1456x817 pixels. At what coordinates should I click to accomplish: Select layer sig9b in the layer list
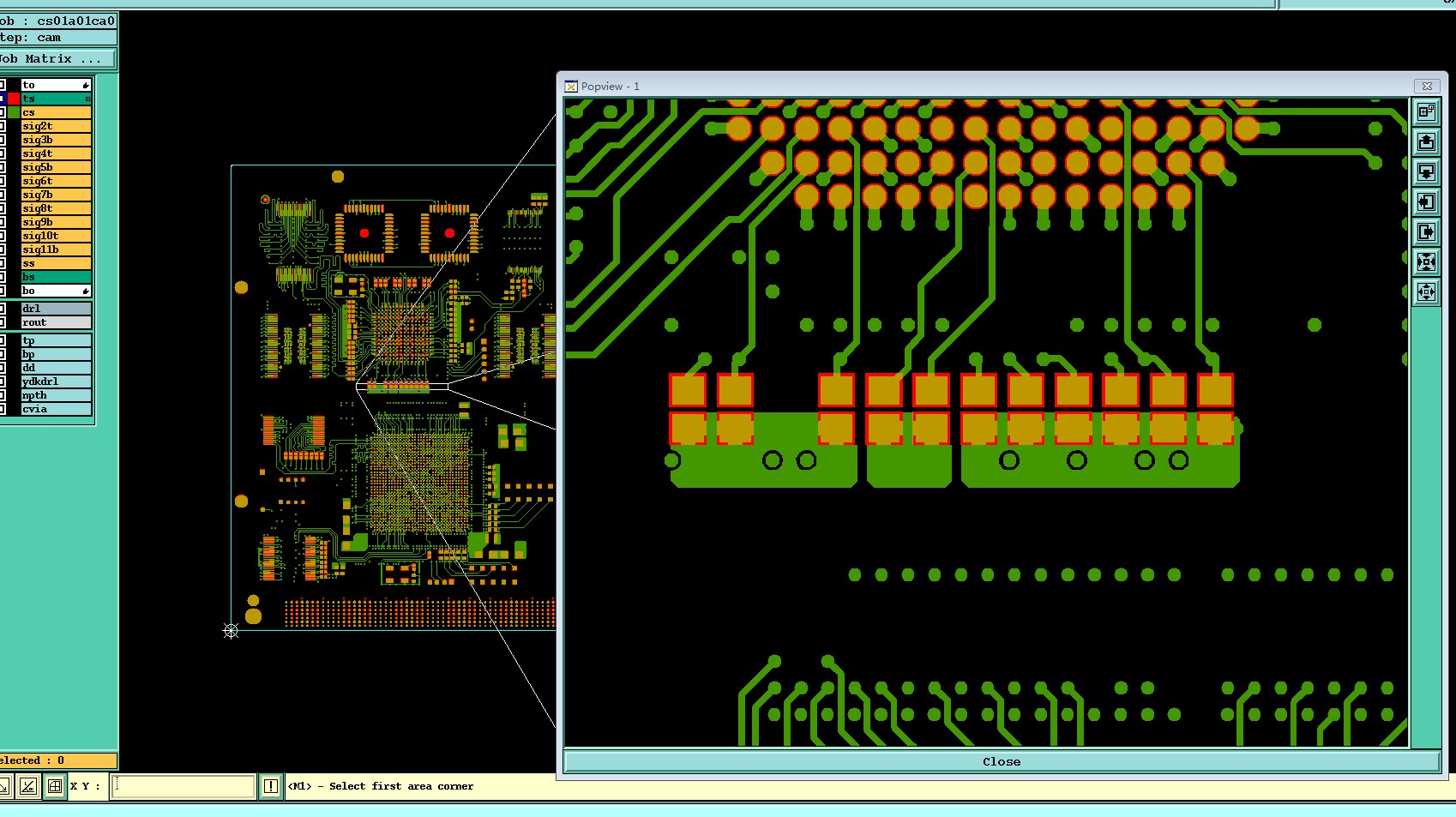coord(56,222)
